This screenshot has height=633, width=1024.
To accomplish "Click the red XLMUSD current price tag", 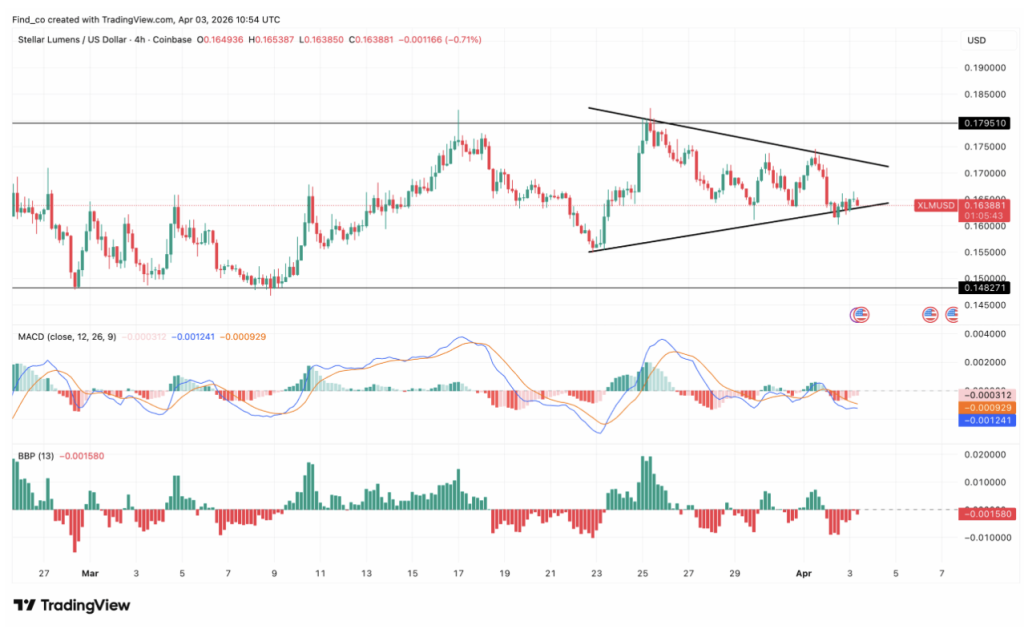I will pyautogui.click(x=935, y=205).
